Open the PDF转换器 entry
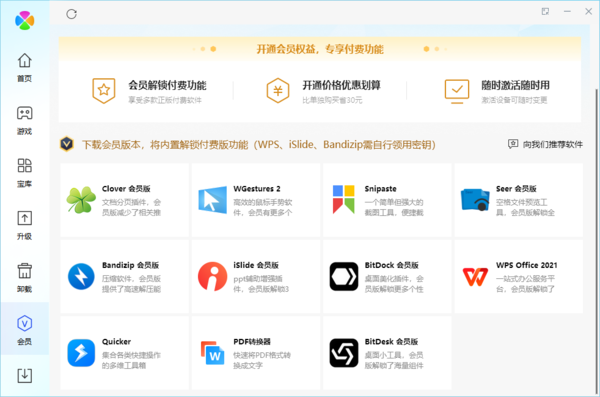 [x=256, y=353]
